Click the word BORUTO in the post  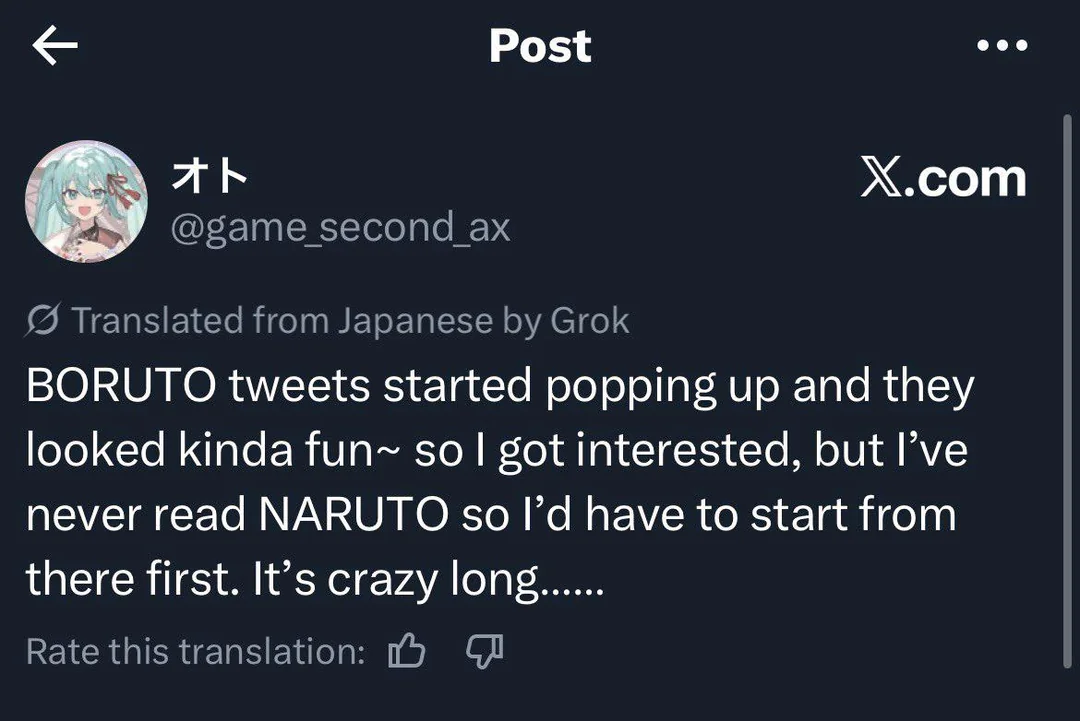click(x=121, y=387)
